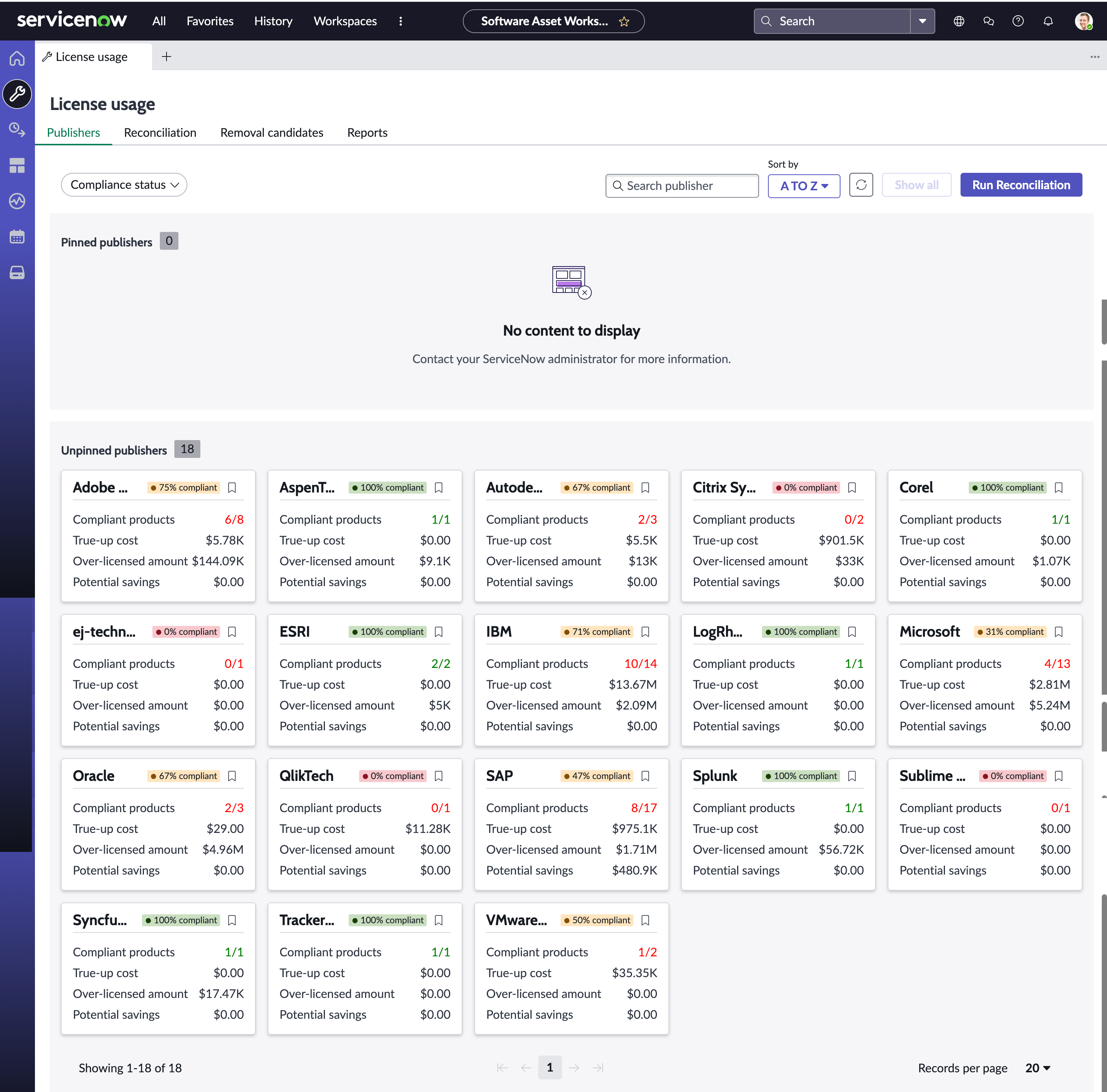
Task: Refresh the publishers list
Action: point(861,185)
